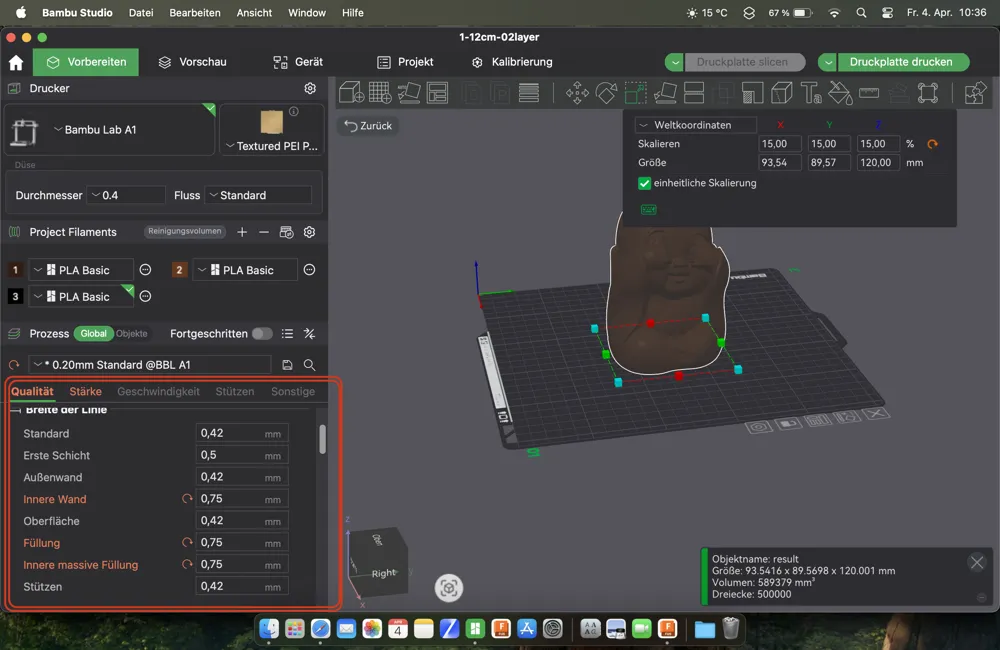Open the Fluss Standard dropdown

[x=258, y=195]
